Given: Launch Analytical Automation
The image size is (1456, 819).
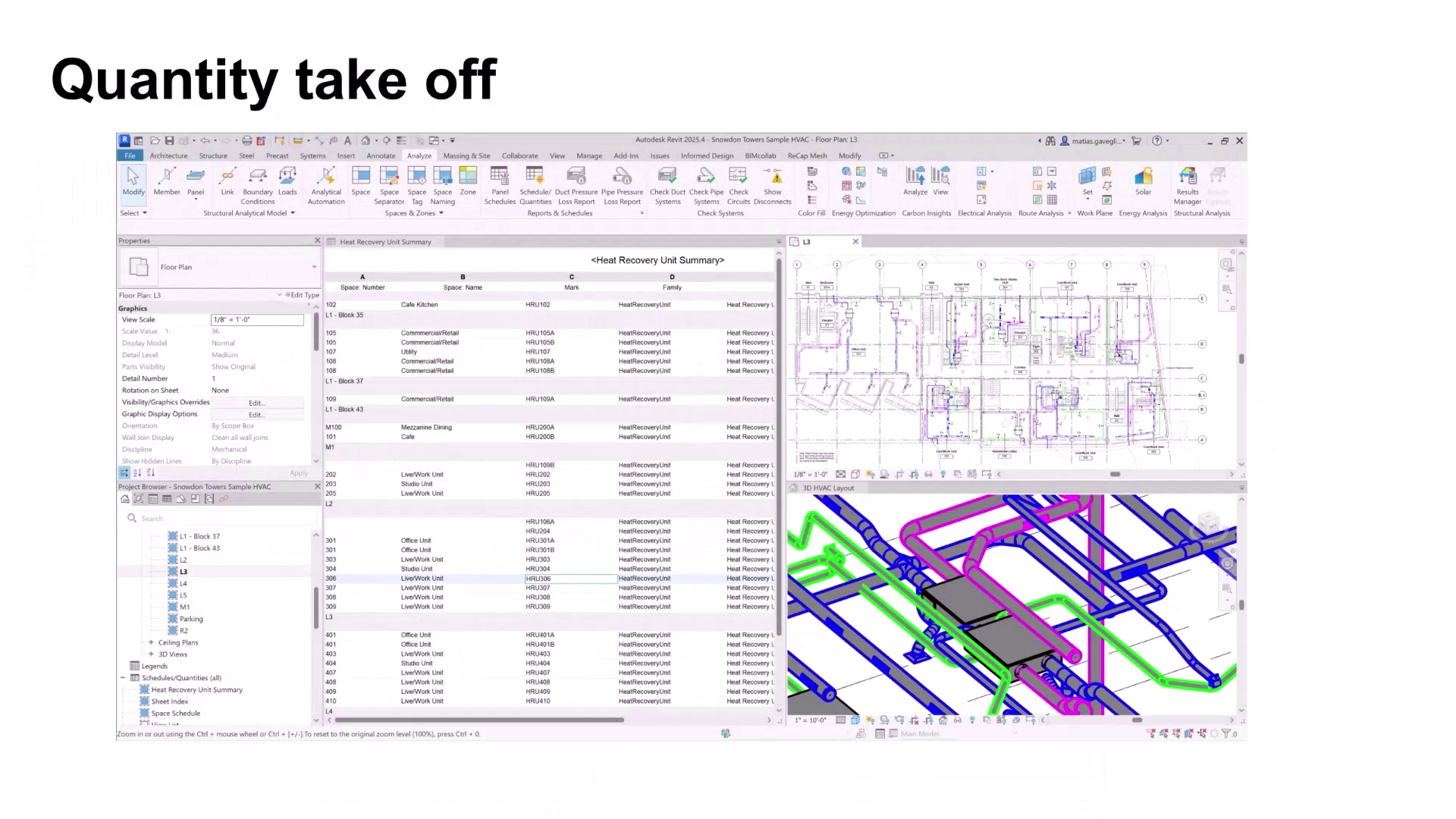Looking at the screenshot, I should tap(325, 184).
